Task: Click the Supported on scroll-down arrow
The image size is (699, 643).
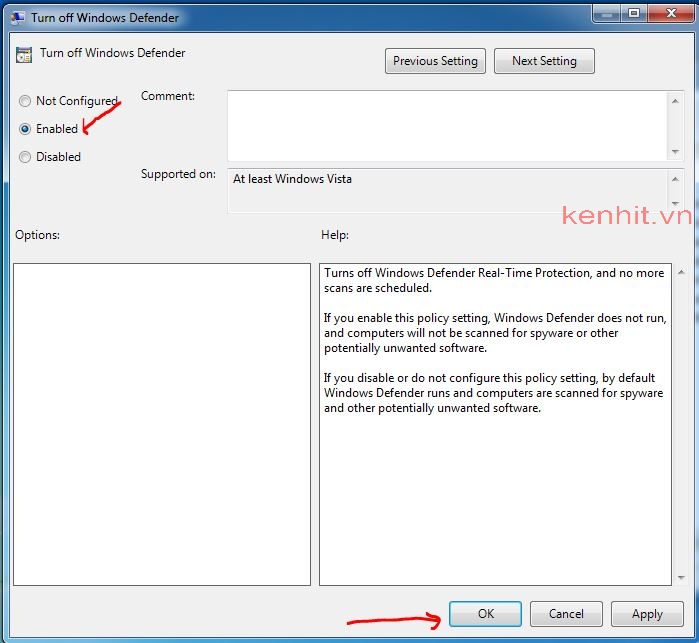Action: pyautogui.click(x=676, y=205)
